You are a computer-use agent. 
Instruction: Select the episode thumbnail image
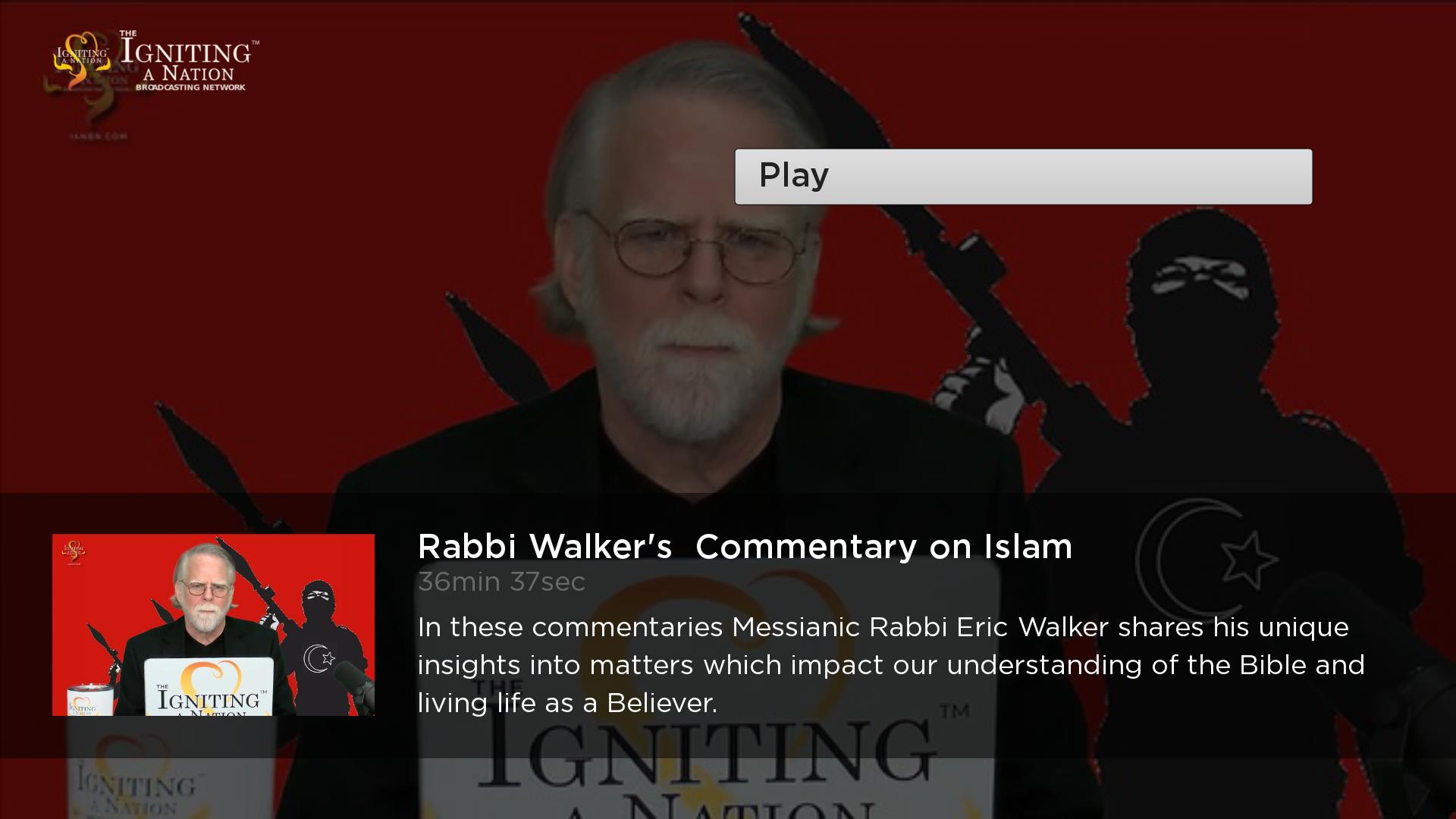213,625
